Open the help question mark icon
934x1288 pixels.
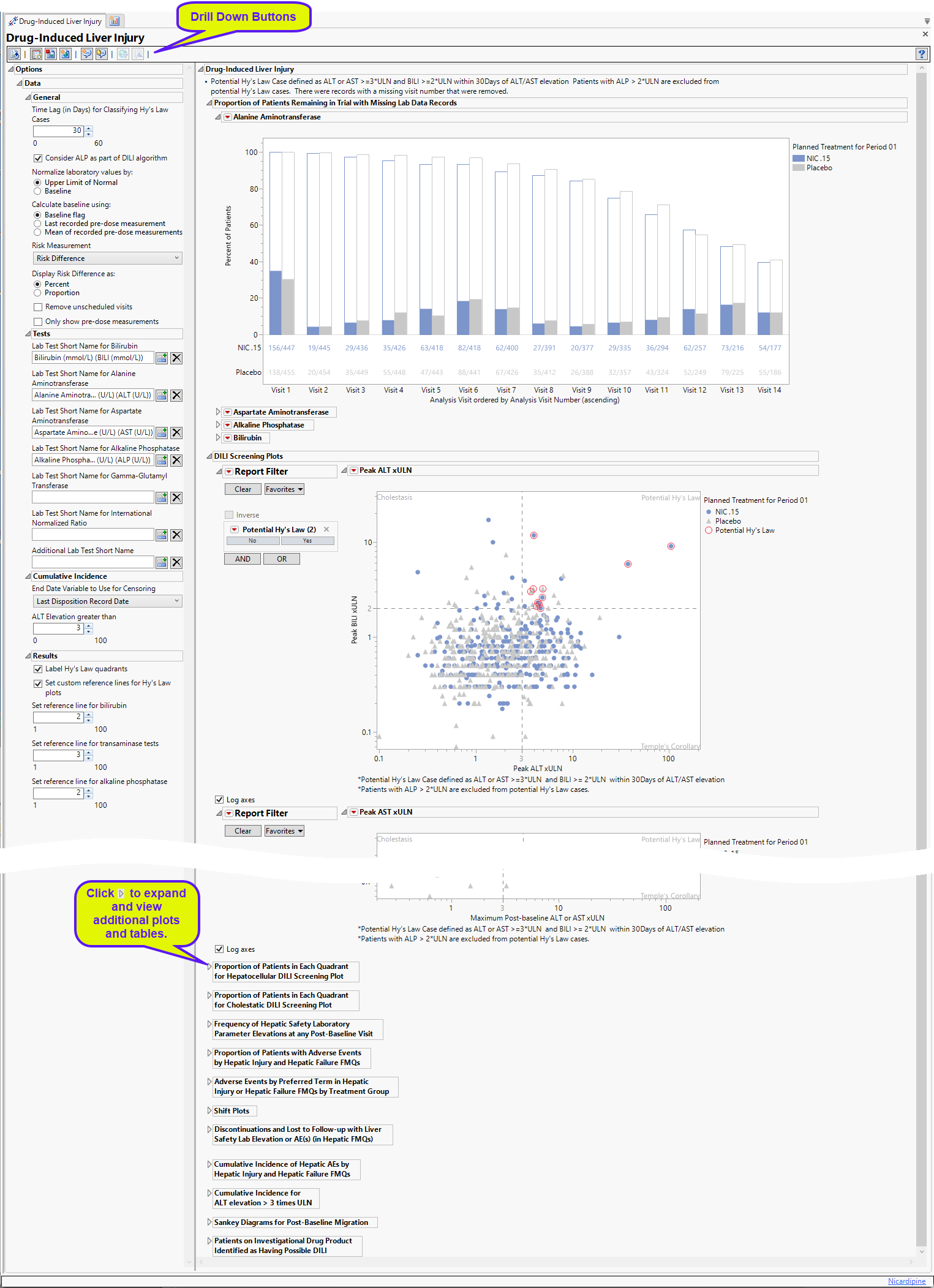click(x=921, y=54)
